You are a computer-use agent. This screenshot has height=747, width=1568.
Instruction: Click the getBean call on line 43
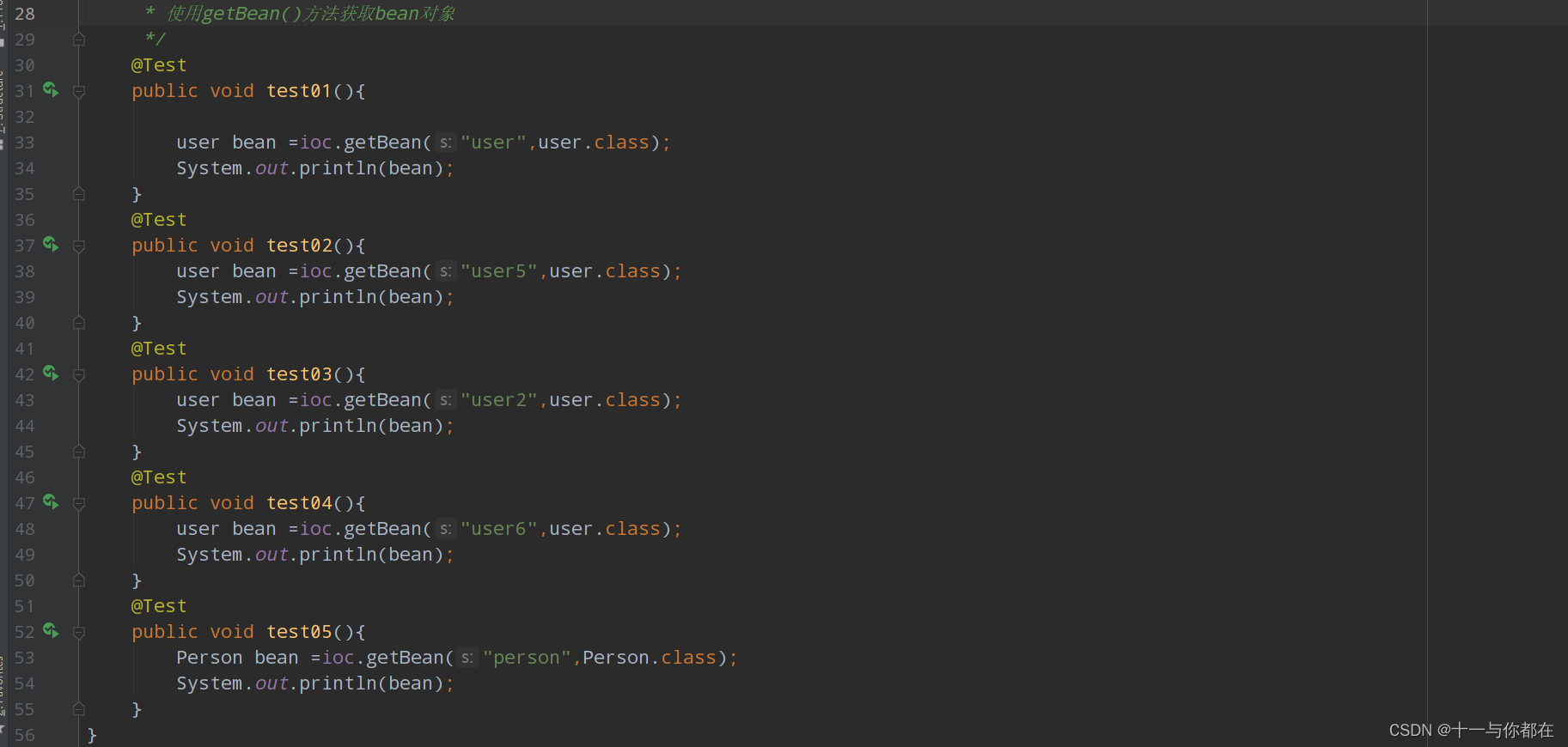(x=383, y=400)
